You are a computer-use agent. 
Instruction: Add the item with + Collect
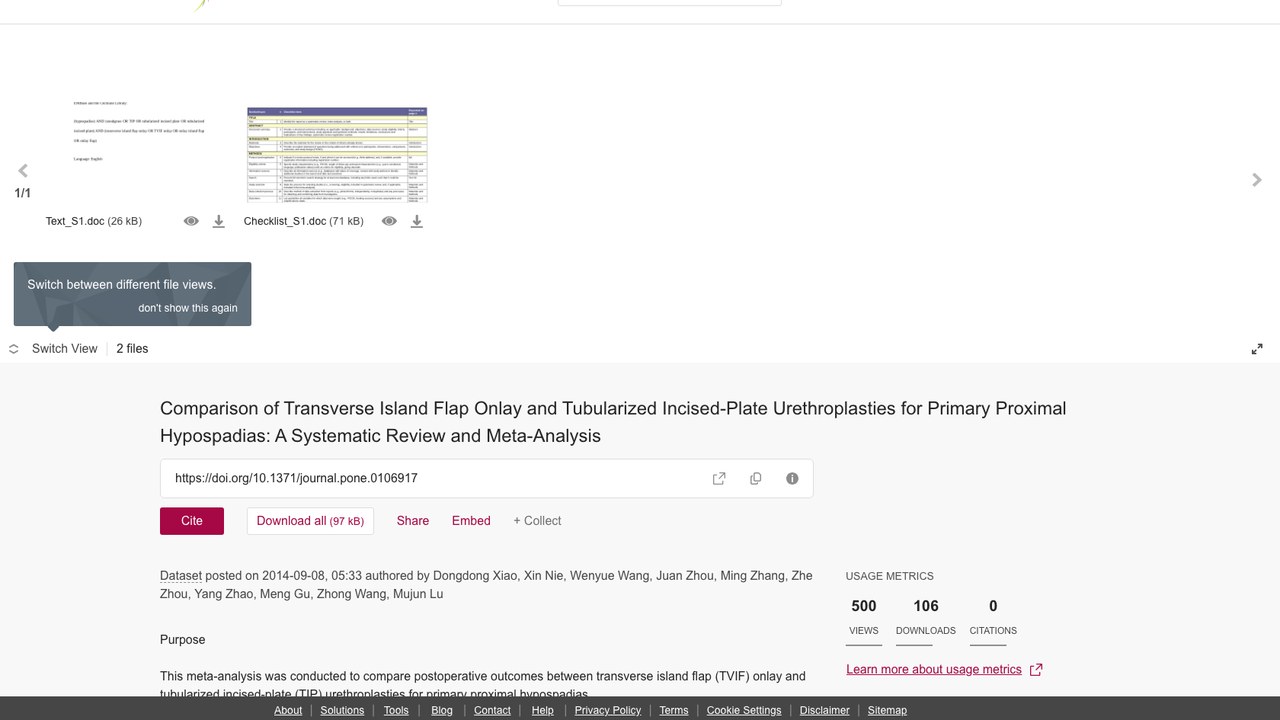click(537, 521)
